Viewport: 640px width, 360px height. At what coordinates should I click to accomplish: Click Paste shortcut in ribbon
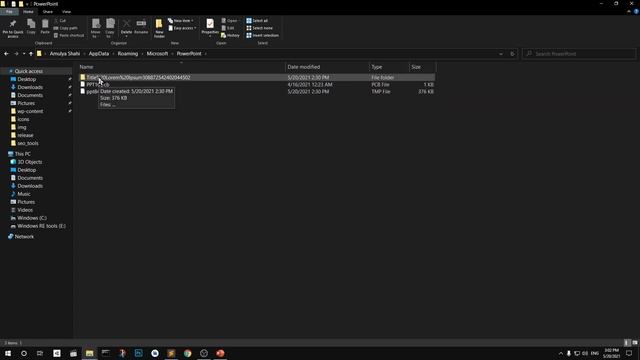click(x=69, y=36)
